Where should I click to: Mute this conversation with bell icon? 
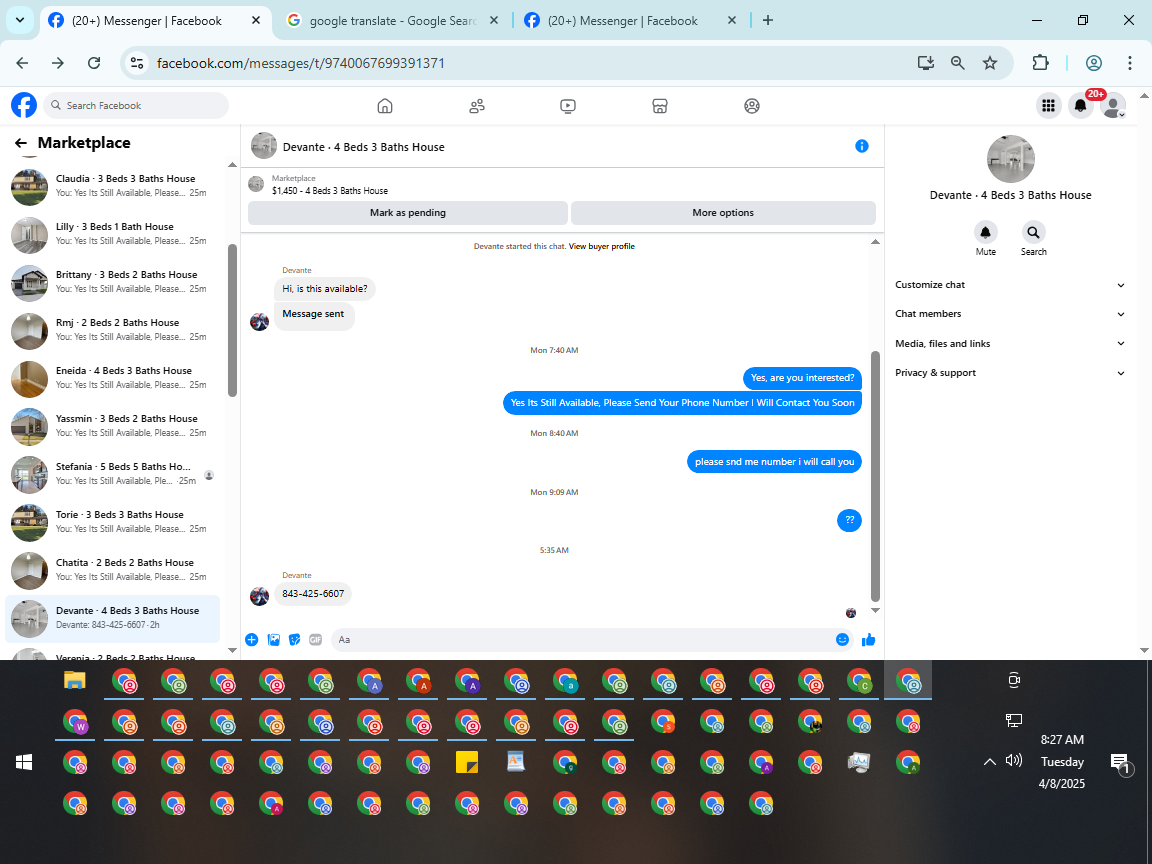tap(985, 233)
